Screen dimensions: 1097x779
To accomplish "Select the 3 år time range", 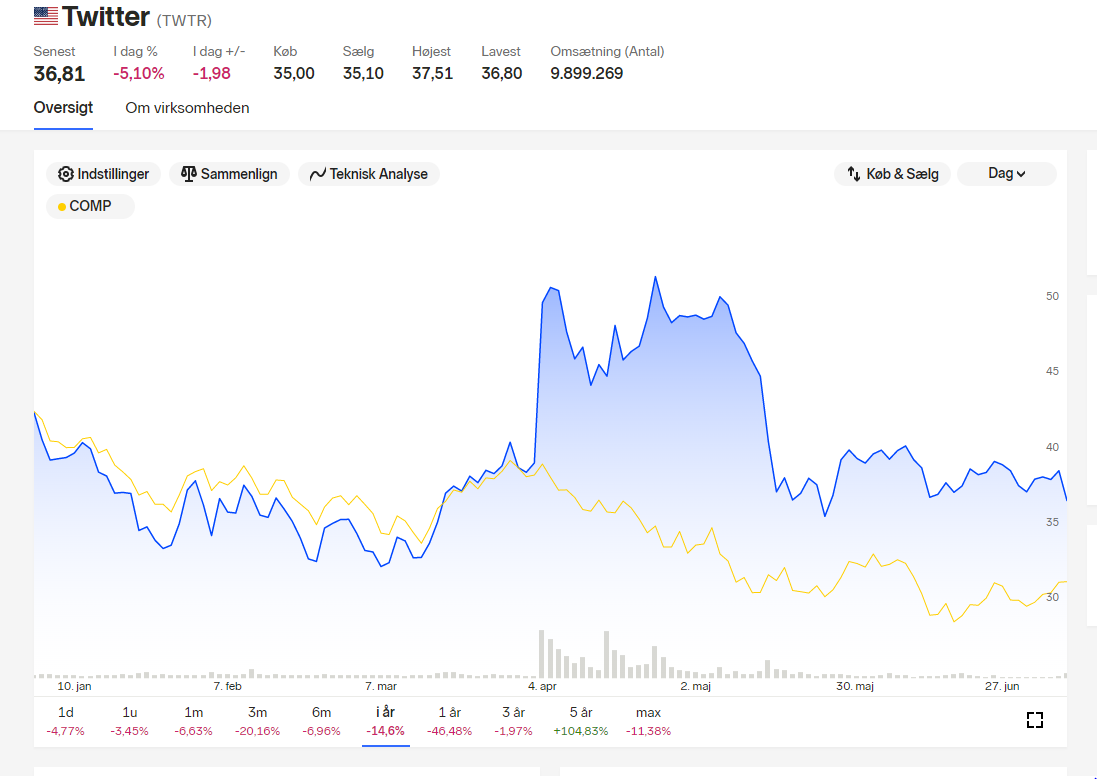I will click(514, 722).
